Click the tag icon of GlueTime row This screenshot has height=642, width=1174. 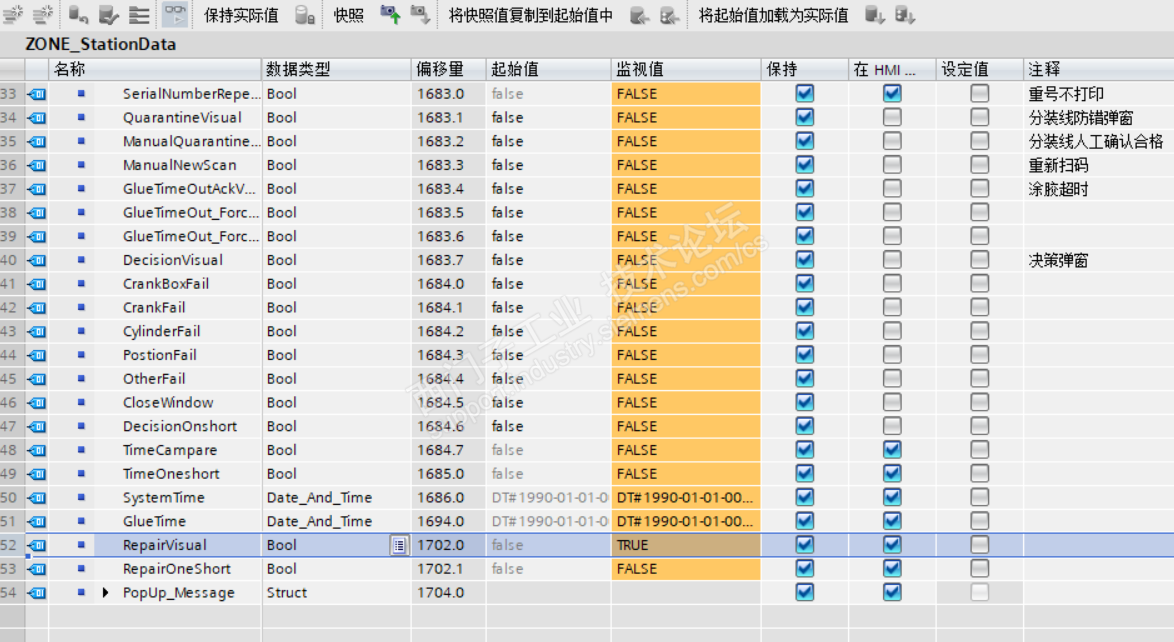[x=37, y=521]
